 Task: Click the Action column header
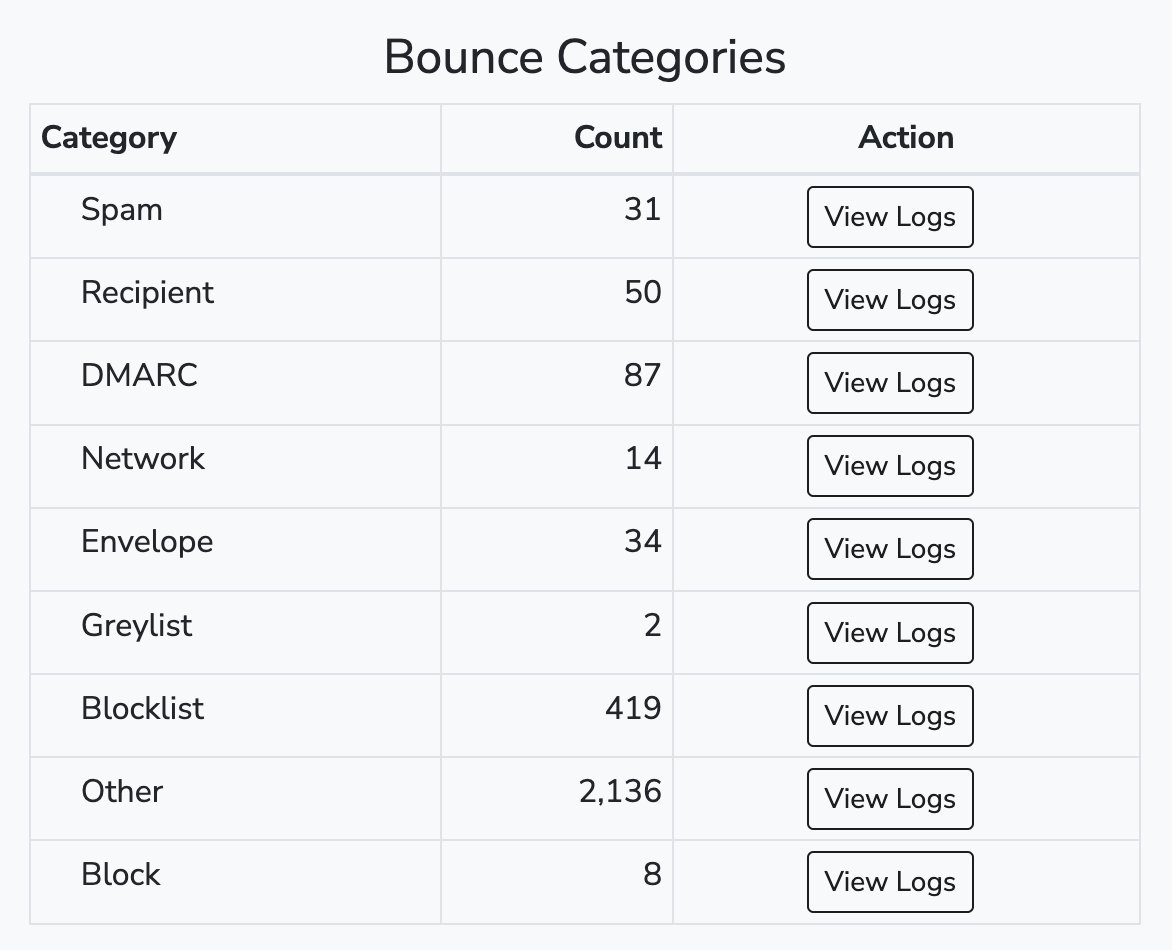[x=906, y=138]
